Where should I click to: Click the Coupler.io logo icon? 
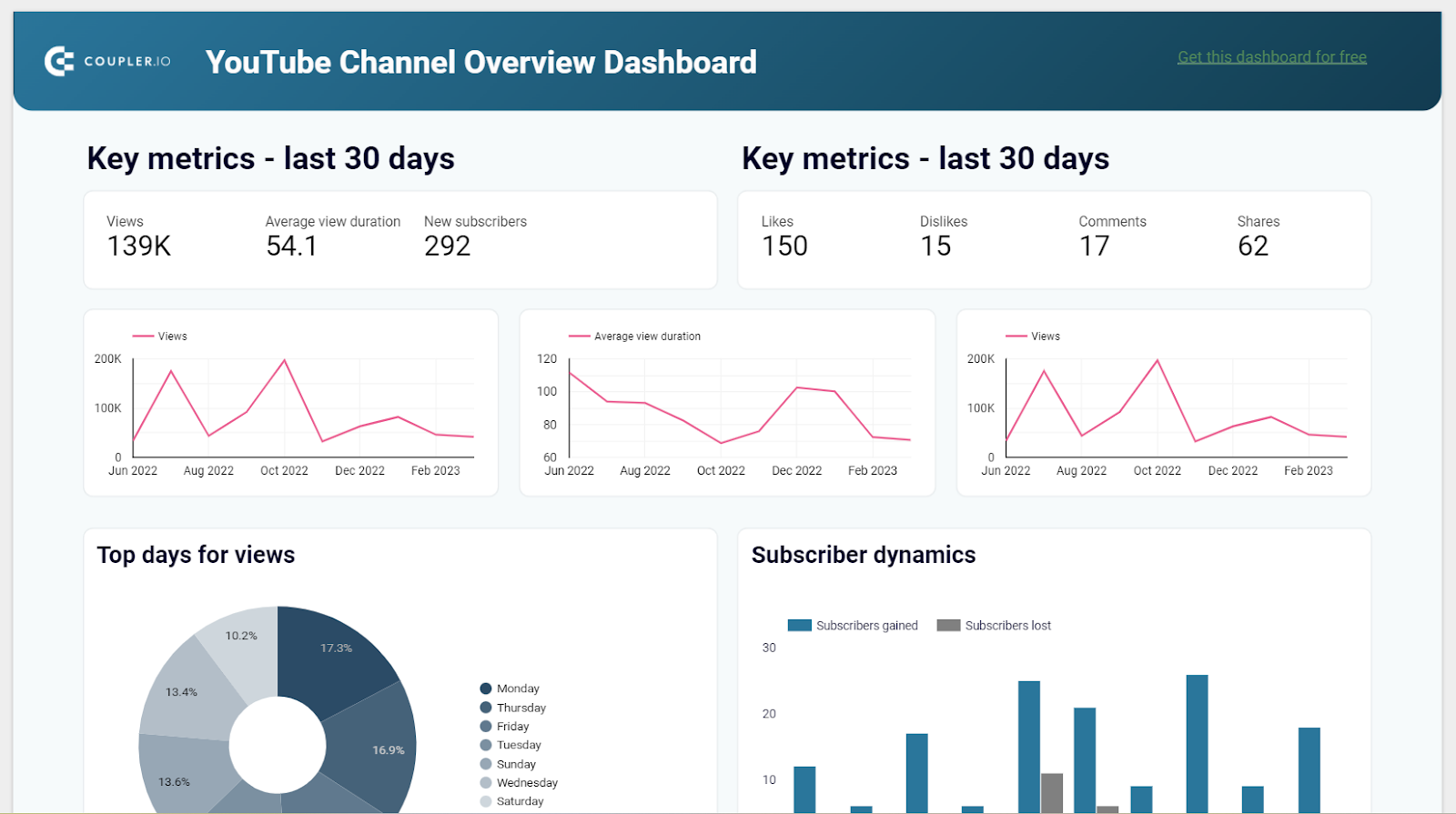click(x=59, y=61)
